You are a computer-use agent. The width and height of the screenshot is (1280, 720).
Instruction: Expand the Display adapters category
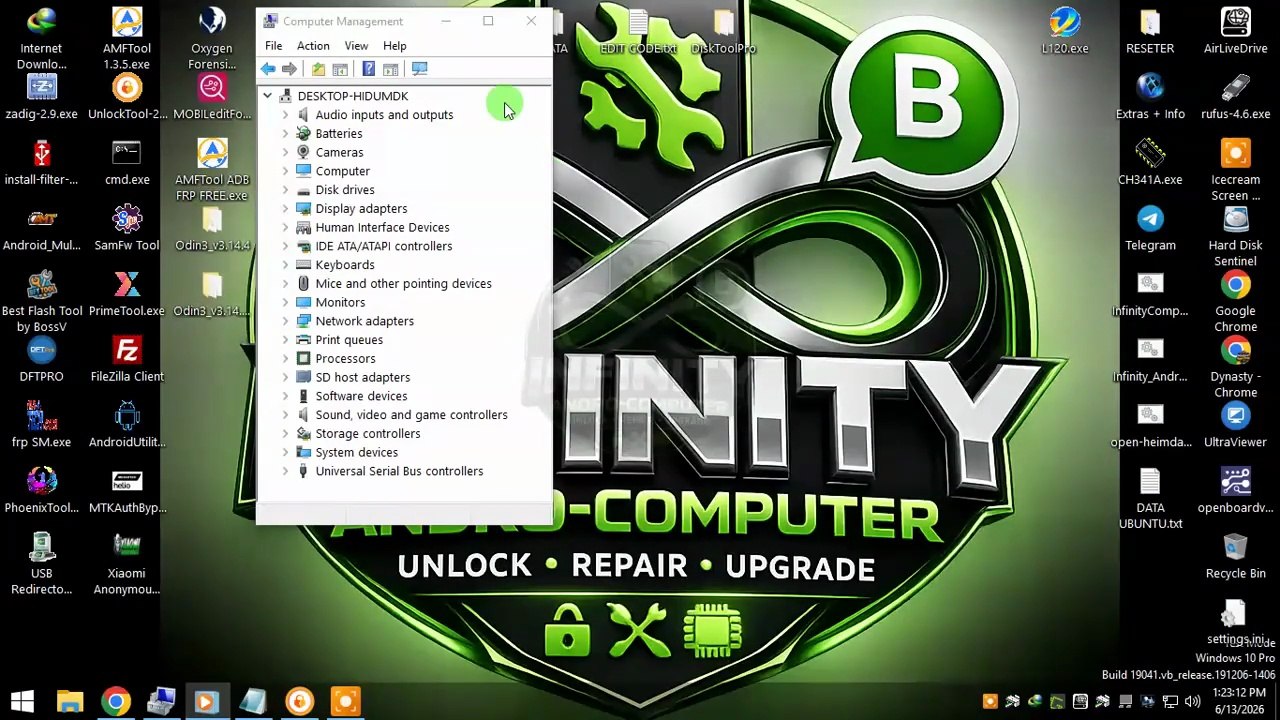[285, 209]
